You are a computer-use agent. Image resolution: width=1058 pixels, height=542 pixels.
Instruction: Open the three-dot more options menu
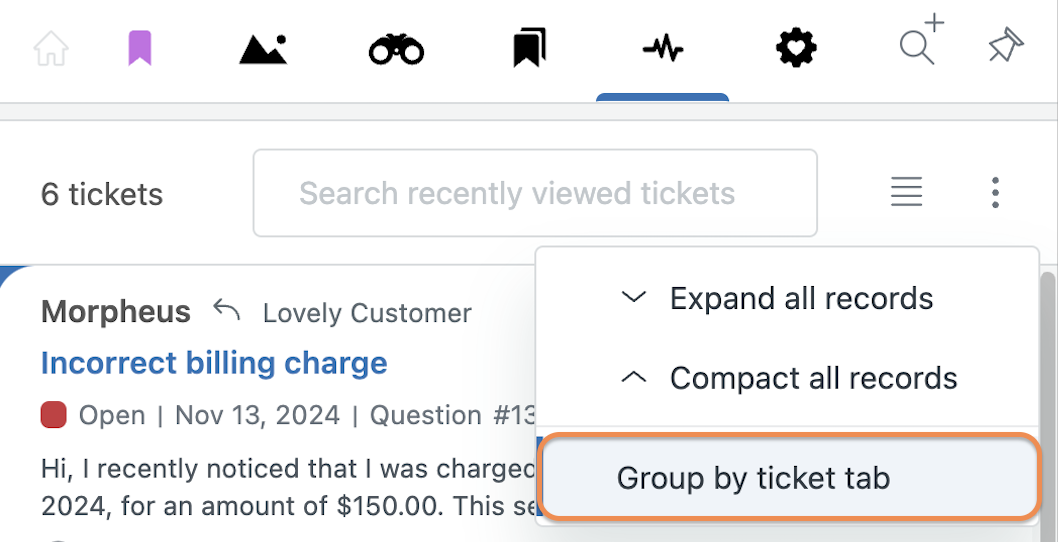(x=995, y=192)
